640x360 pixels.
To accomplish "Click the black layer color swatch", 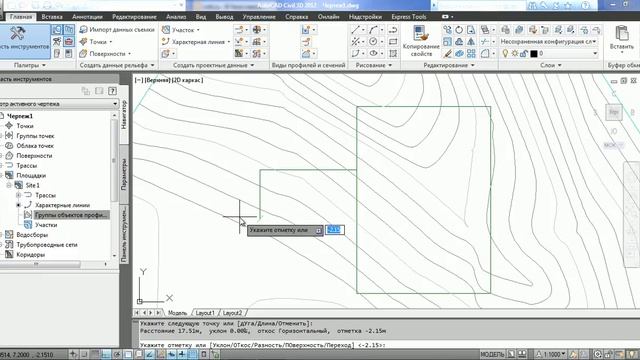I will (534, 53).
